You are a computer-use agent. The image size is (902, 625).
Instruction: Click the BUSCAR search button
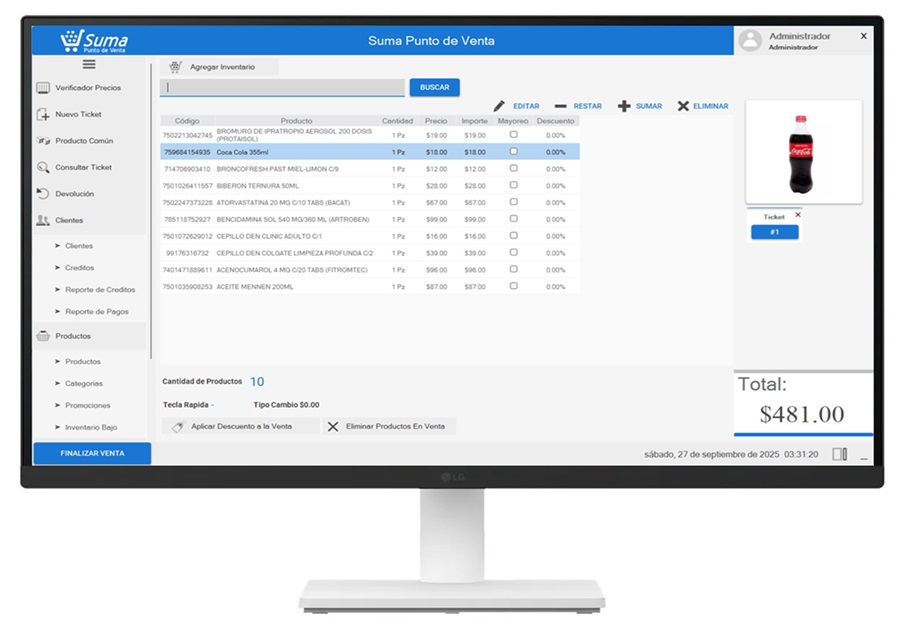coord(434,87)
